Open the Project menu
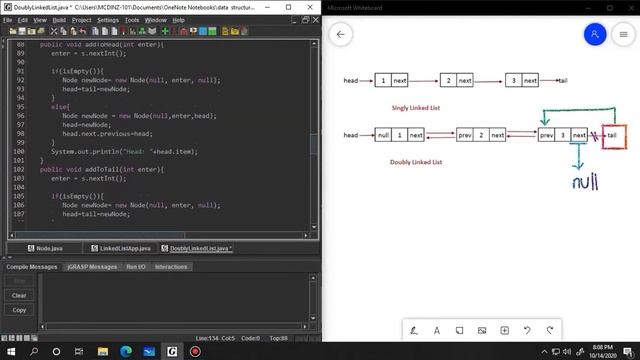Viewport: 640px width, 360px height. [81, 20]
